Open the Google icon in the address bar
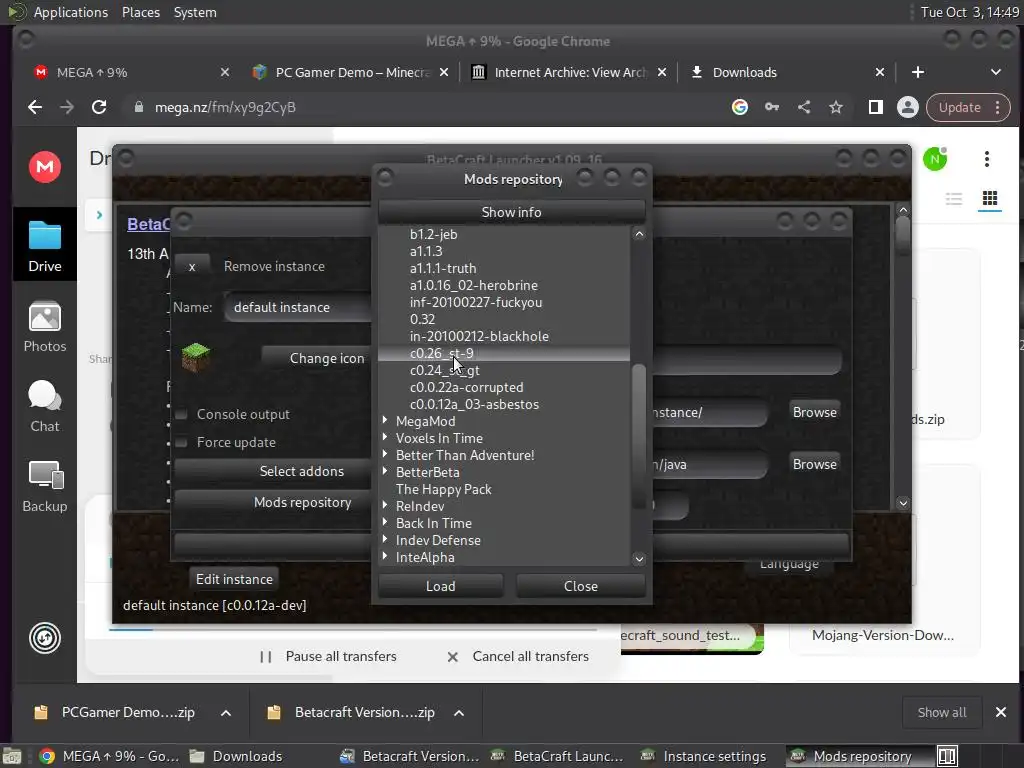 [x=740, y=107]
